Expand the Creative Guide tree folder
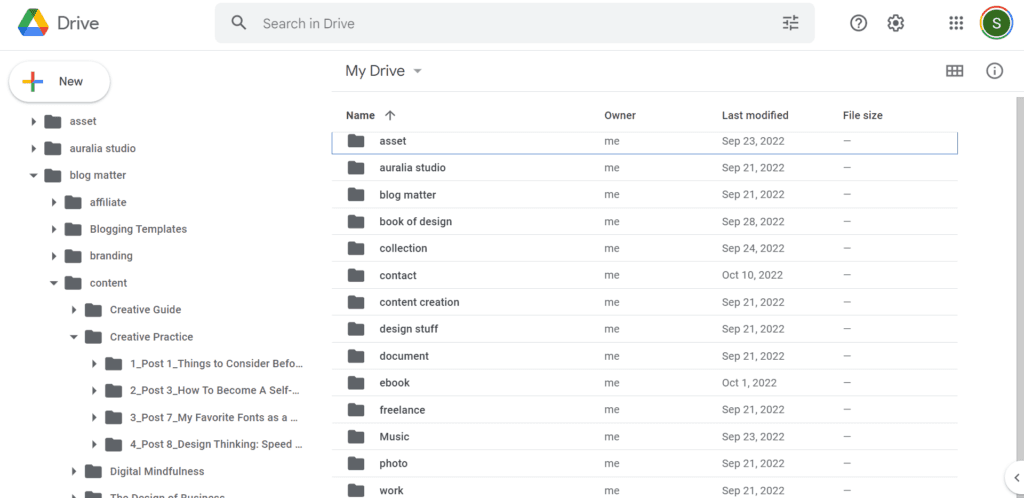 click(74, 309)
